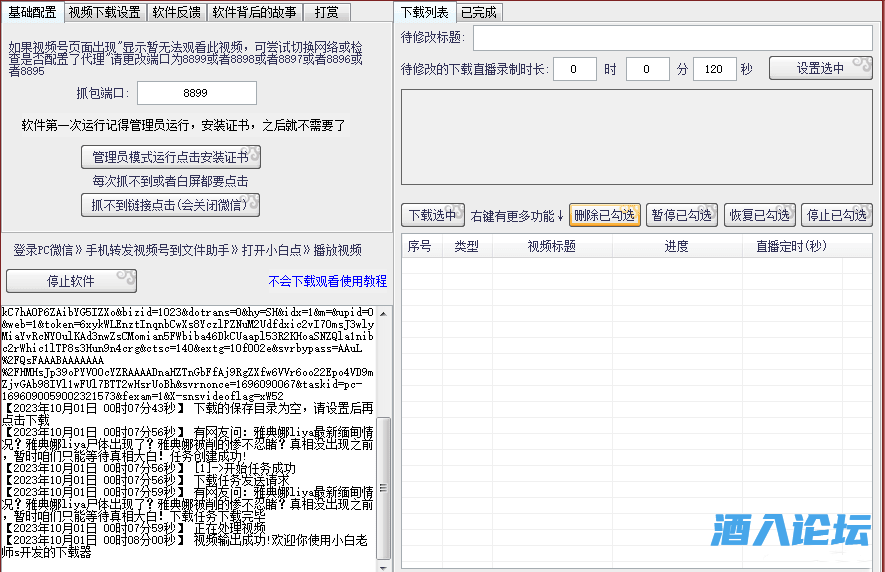The height and width of the screenshot is (572, 885).
Task: Click the 暂停已勾选 button
Action: click(x=682, y=215)
